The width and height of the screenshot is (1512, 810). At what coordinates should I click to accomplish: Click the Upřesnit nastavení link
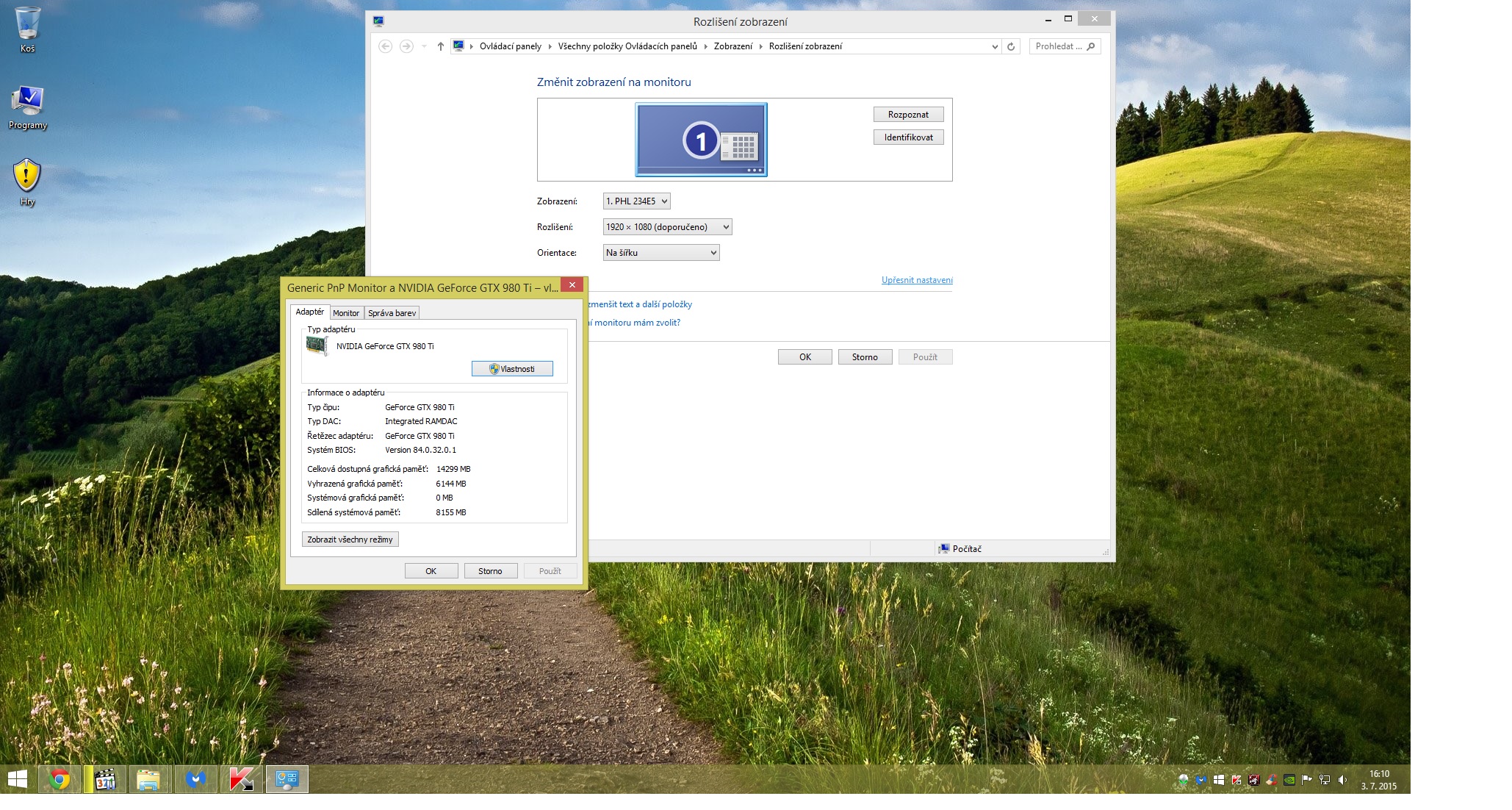click(916, 280)
